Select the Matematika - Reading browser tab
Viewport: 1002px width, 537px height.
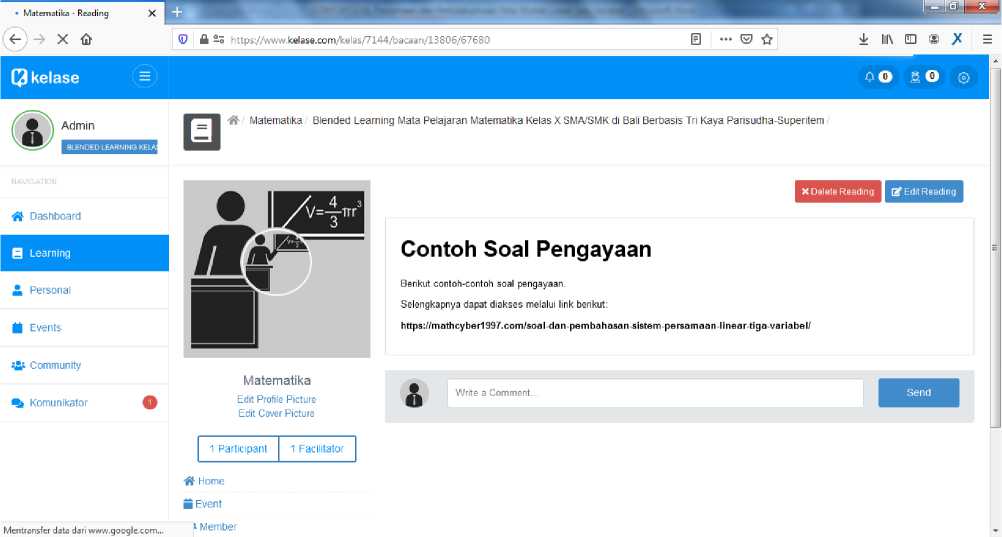tap(83, 13)
